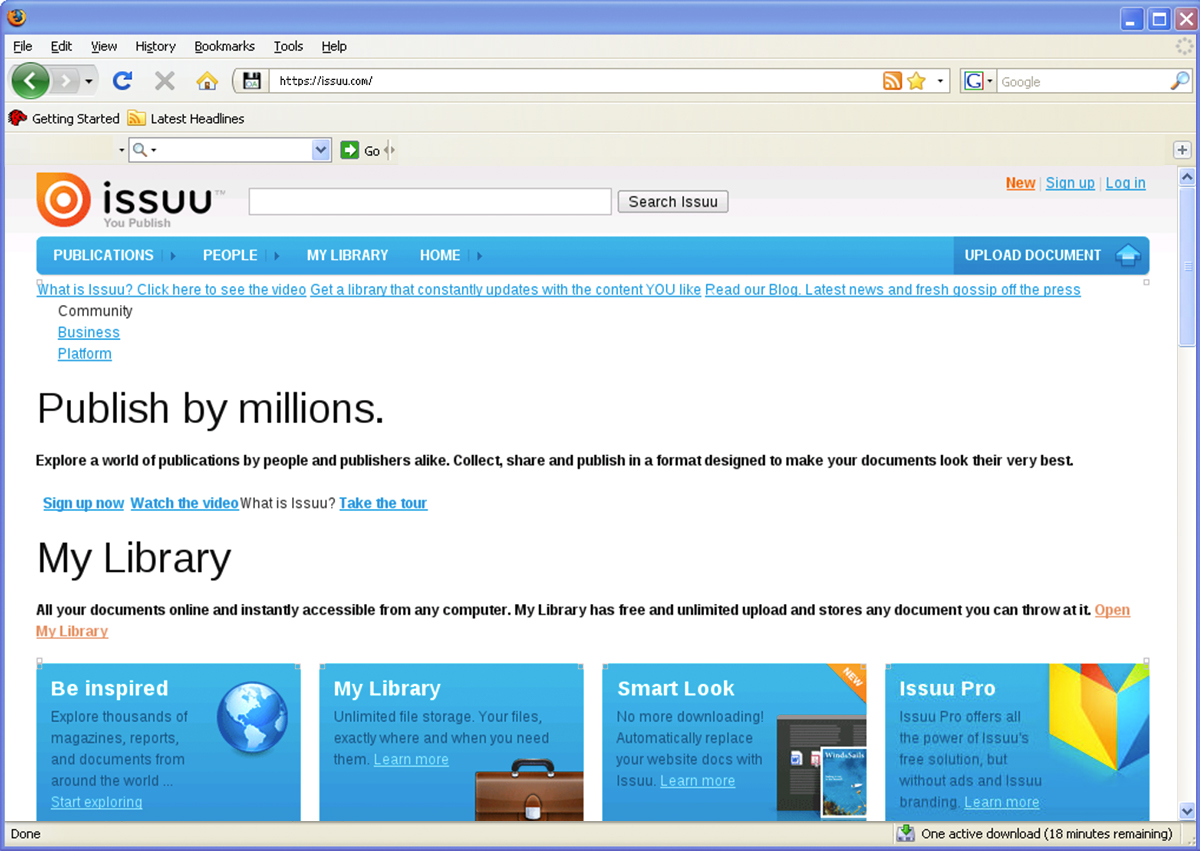
Task: Expand the arrow next to PUBLICATIONS
Action: pyautogui.click(x=173, y=256)
